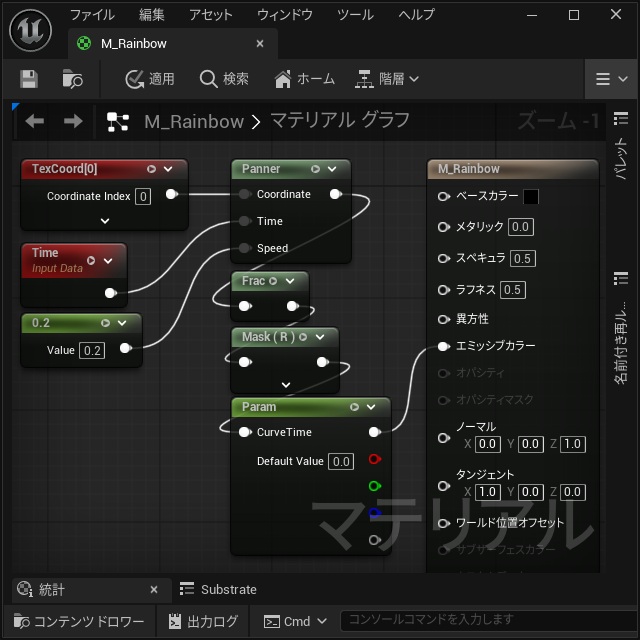Click マテリアル グラフ breadcrumb

[x=340, y=121]
